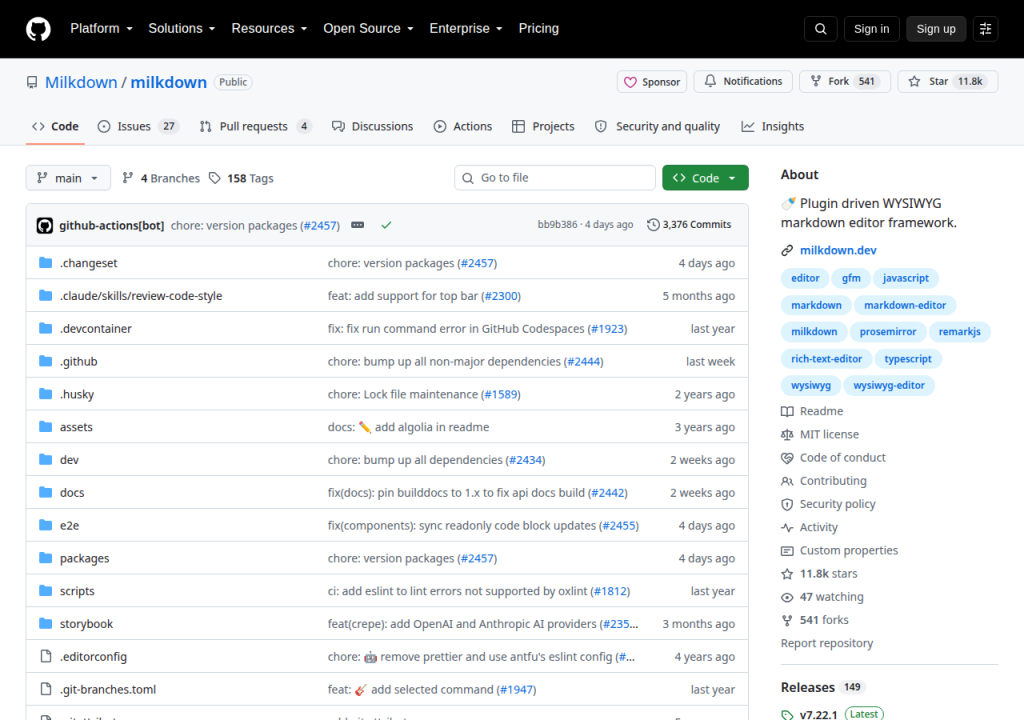Viewport: 1024px width, 720px height.
Task: Expand the Solutions menu
Action: coord(182,29)
